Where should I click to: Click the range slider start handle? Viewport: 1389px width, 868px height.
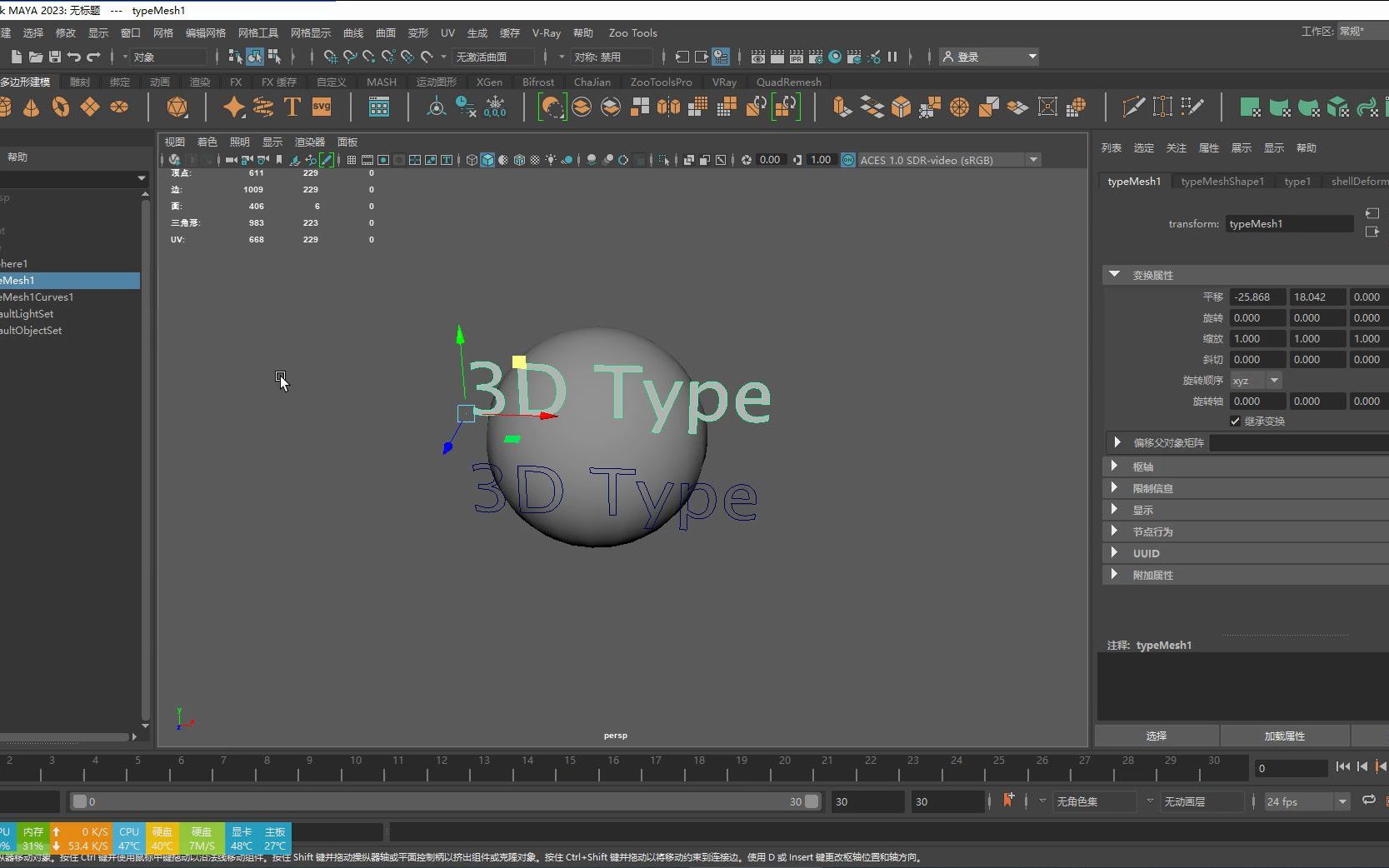pos(80,801)
